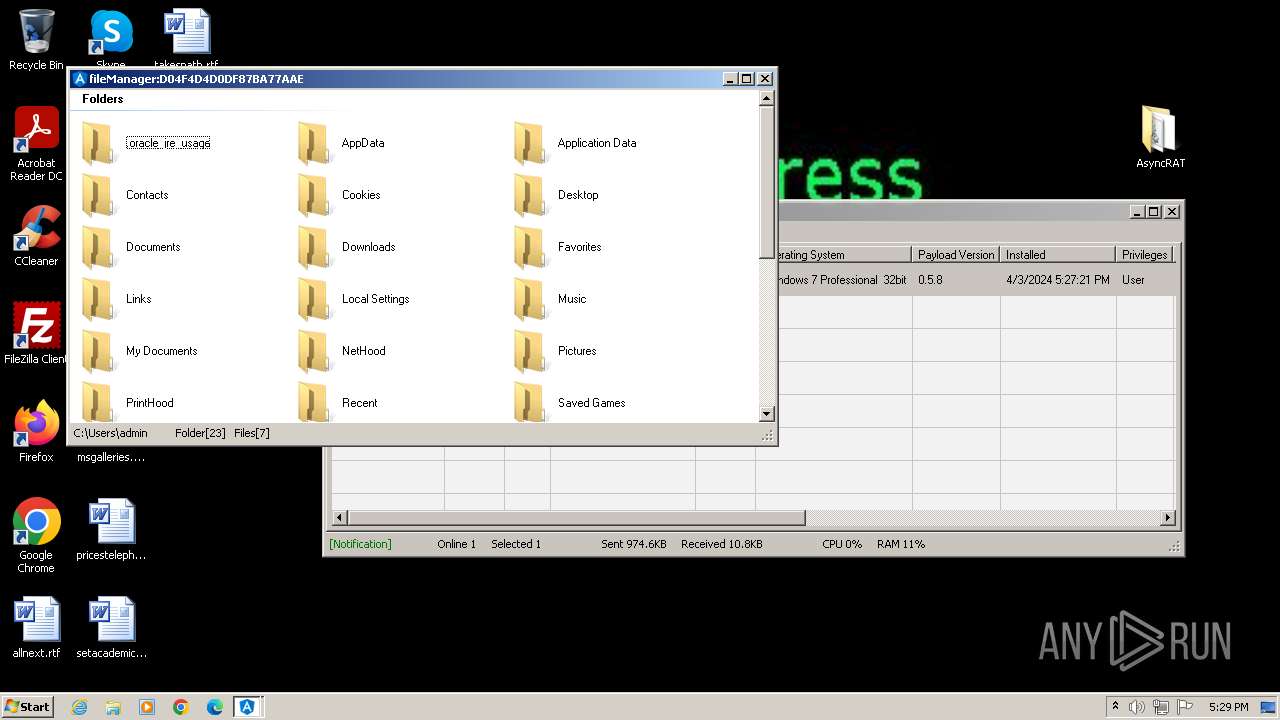Select the Favorites folder icon
1280x720 pixels.
coord(530,247)
